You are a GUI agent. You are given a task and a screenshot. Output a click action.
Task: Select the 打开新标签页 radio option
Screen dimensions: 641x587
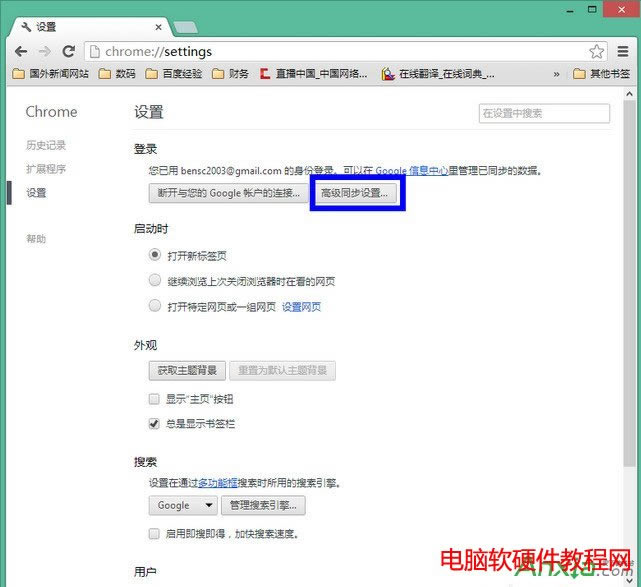click(154, 256)
